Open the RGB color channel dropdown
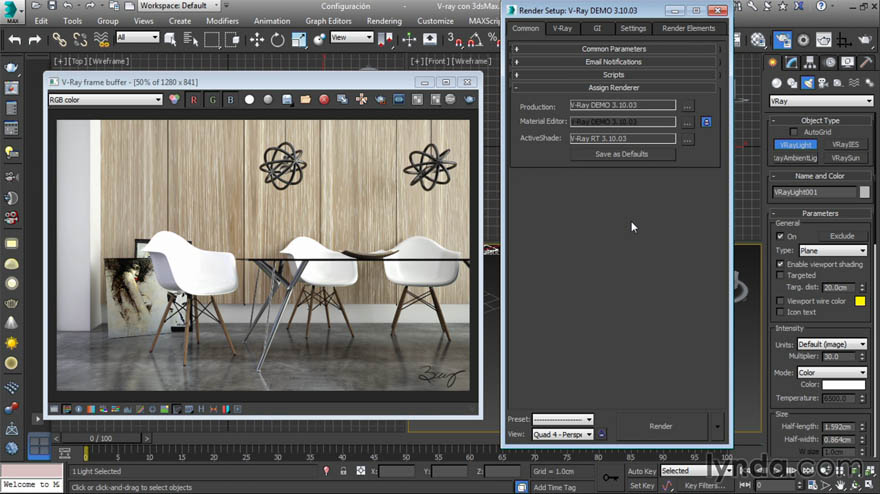Viewport: 880px width, 494px height. [x=105, y=100]
